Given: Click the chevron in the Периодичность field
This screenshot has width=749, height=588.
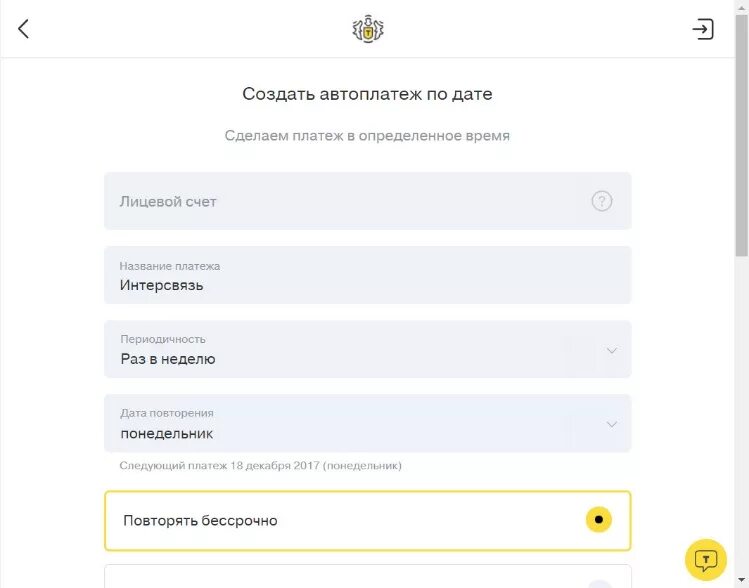Looking at the screenshot, I should click(612, 350).
